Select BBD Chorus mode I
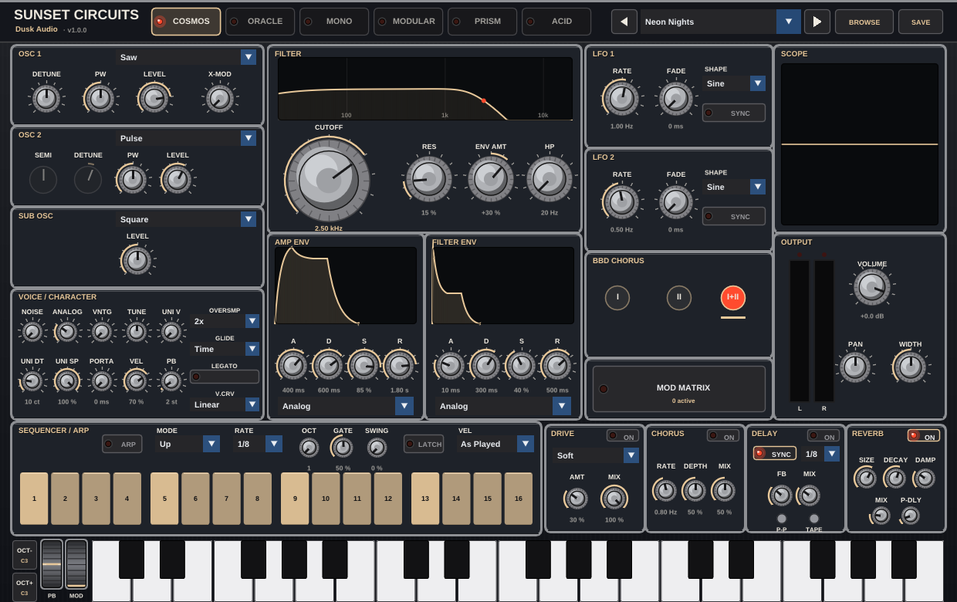This screenshot has height=602, width=957. 617,297
